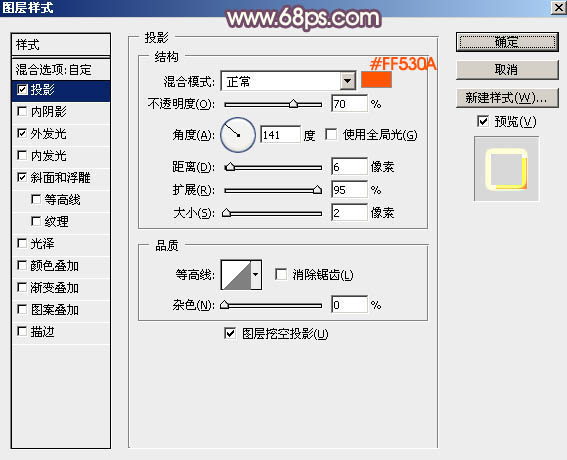Click the 等高线 contour curve thumbnail

pos(236,274)
